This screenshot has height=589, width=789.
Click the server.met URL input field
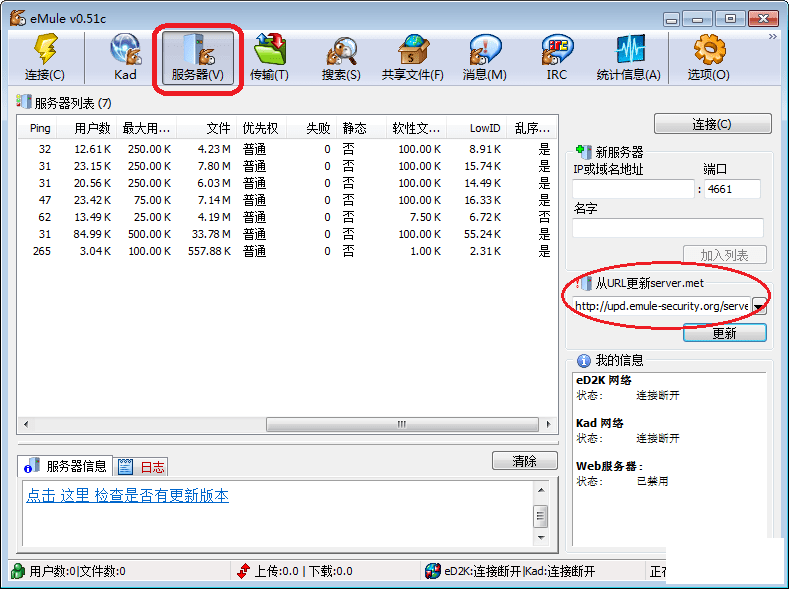click(x=661, y=306)
